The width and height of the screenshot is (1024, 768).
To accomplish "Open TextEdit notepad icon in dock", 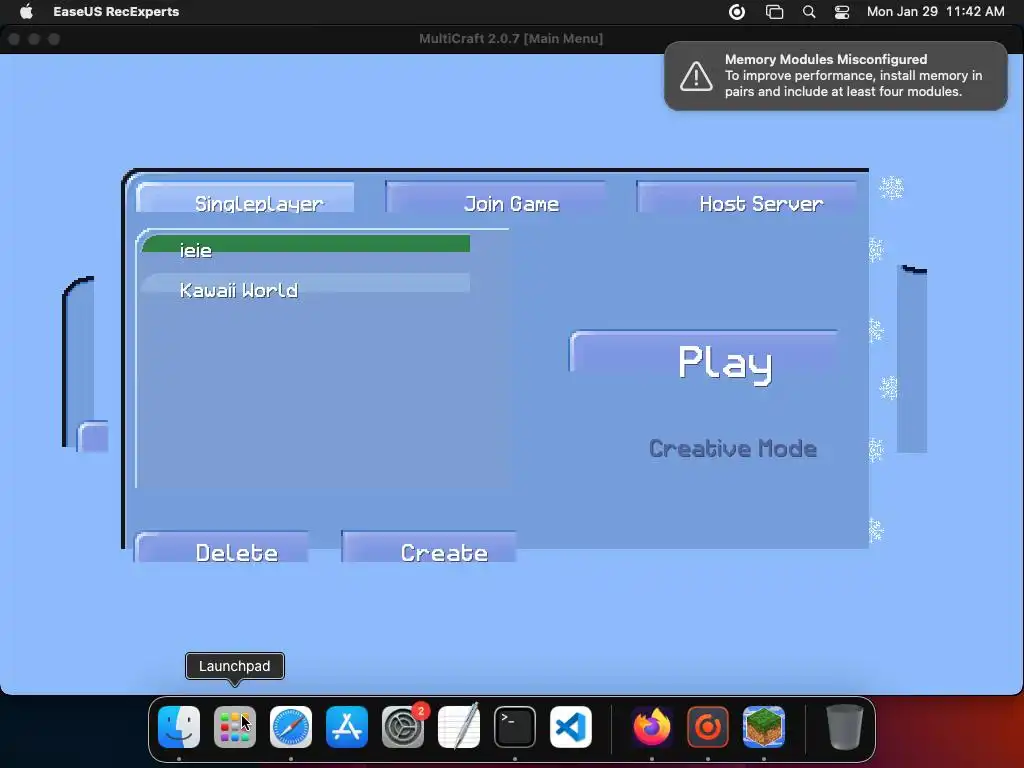I will 459,727.
